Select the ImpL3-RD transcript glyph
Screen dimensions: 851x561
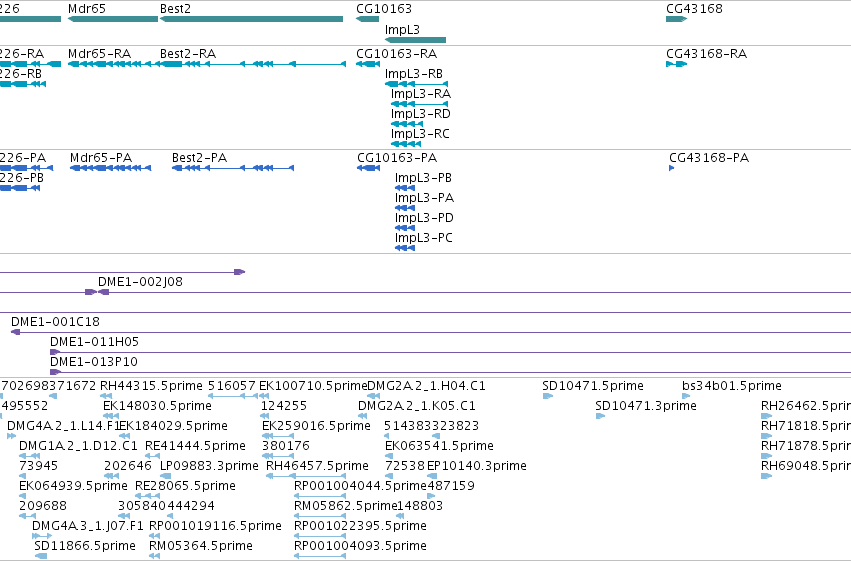(407, 124)
